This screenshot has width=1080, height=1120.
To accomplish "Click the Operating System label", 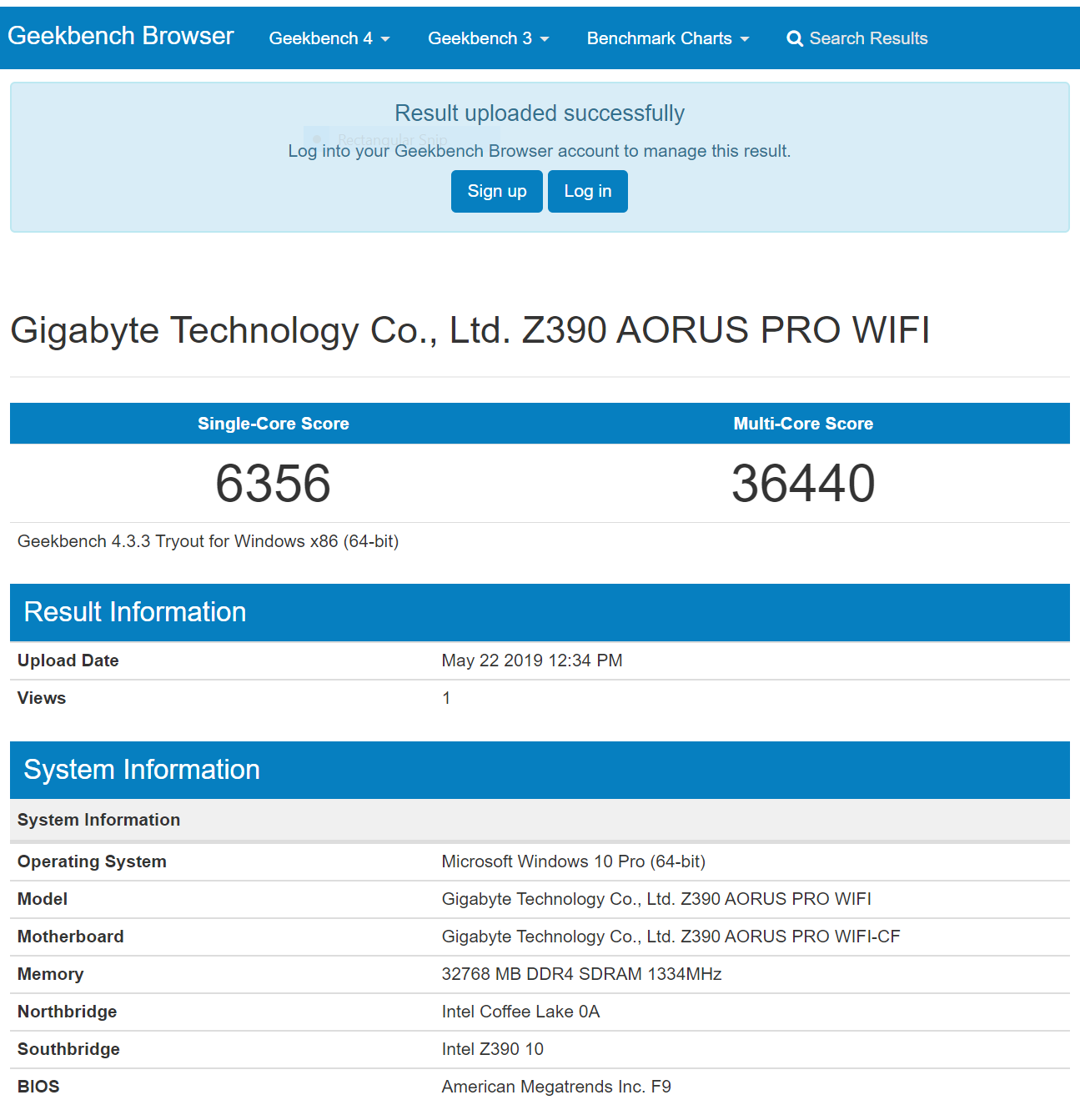I will [x=92, y=861].
